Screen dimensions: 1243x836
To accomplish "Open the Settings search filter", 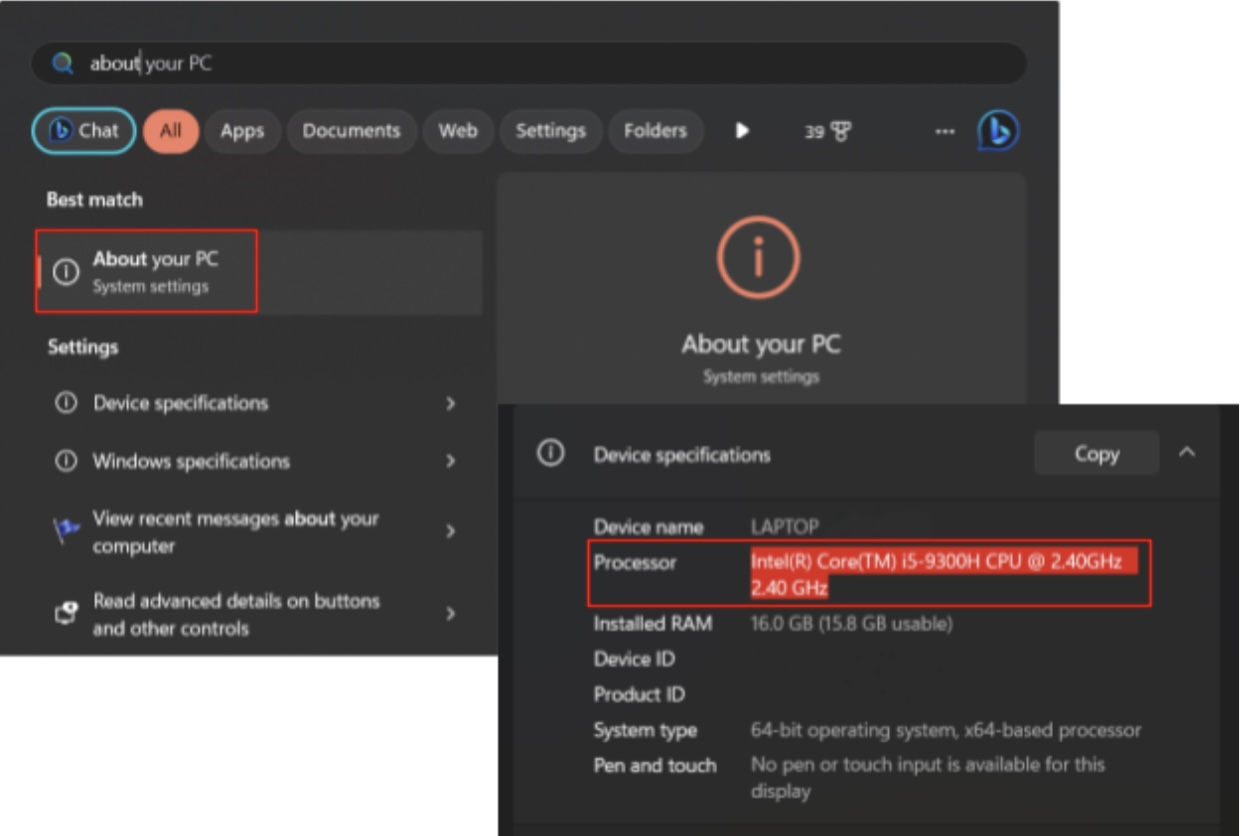I will (x=549, y=130).
